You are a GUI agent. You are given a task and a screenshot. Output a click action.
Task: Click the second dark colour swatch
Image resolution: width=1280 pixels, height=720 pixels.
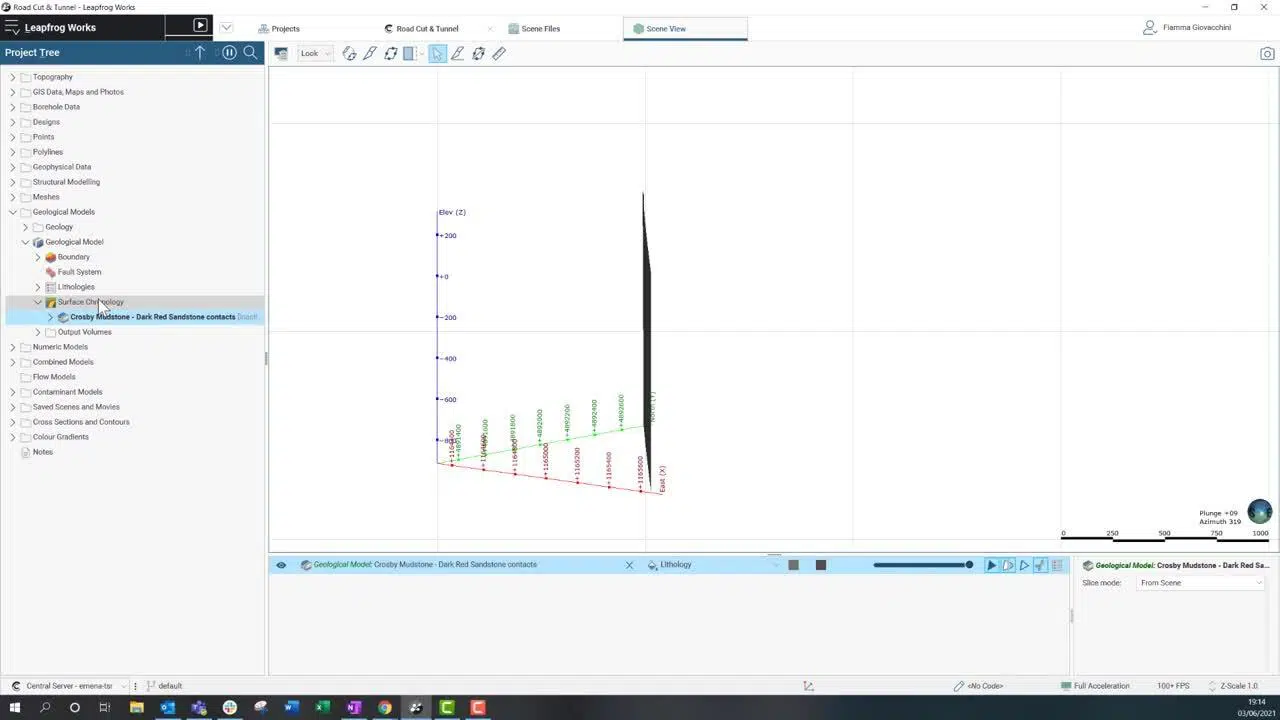(821, 565)
